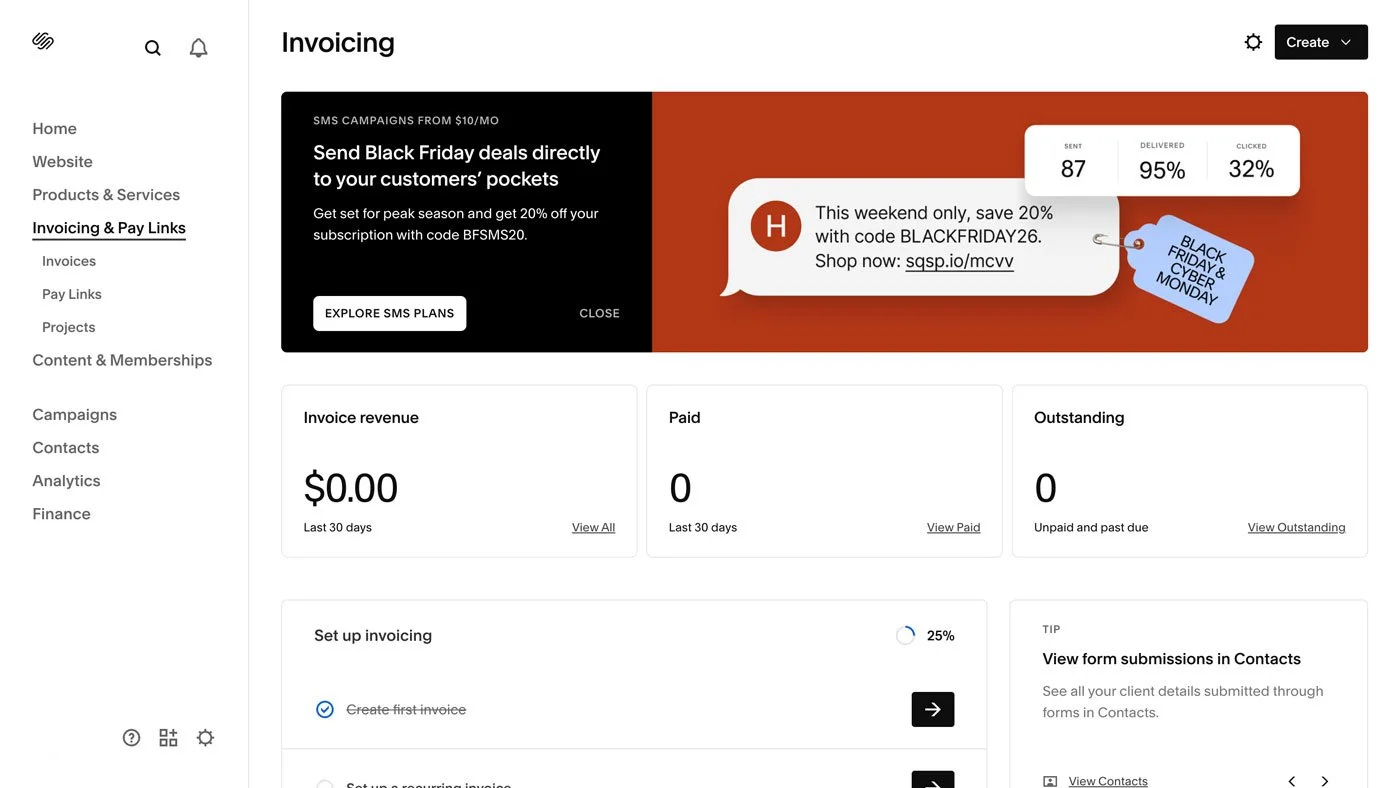Open Projects sub-item
The width and height of the screenshot is (1400, 788).
pyautogui.click(x=69, y=327)
